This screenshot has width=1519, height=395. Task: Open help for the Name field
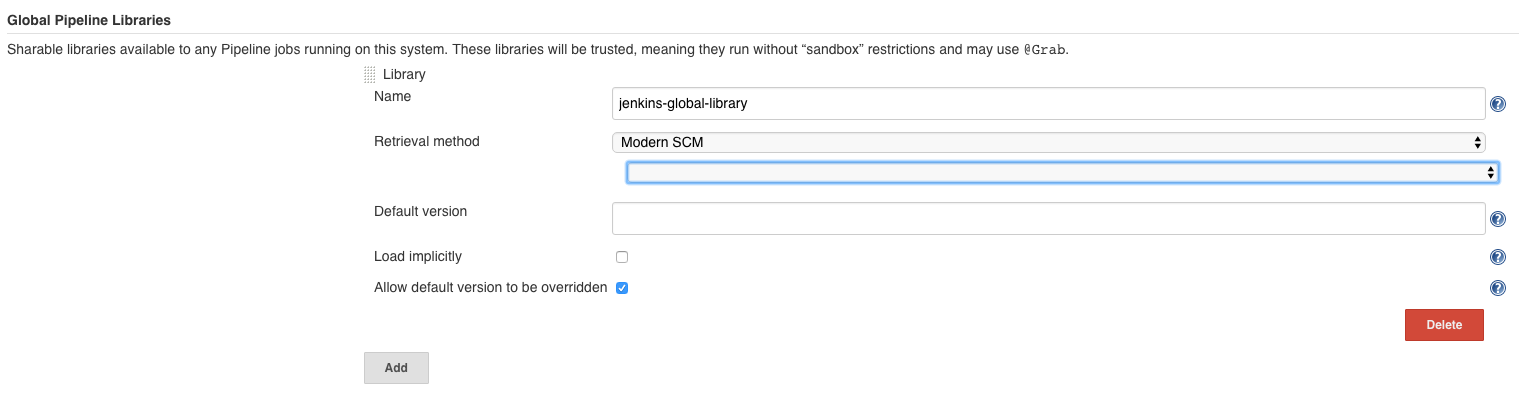point(1497,103)
